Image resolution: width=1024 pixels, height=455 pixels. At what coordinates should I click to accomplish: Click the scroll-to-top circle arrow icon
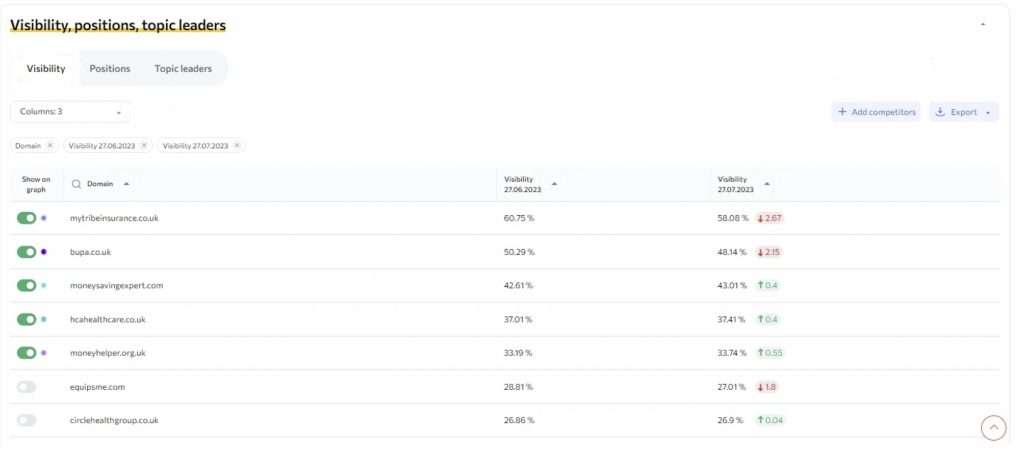click(x=993, y=428)
